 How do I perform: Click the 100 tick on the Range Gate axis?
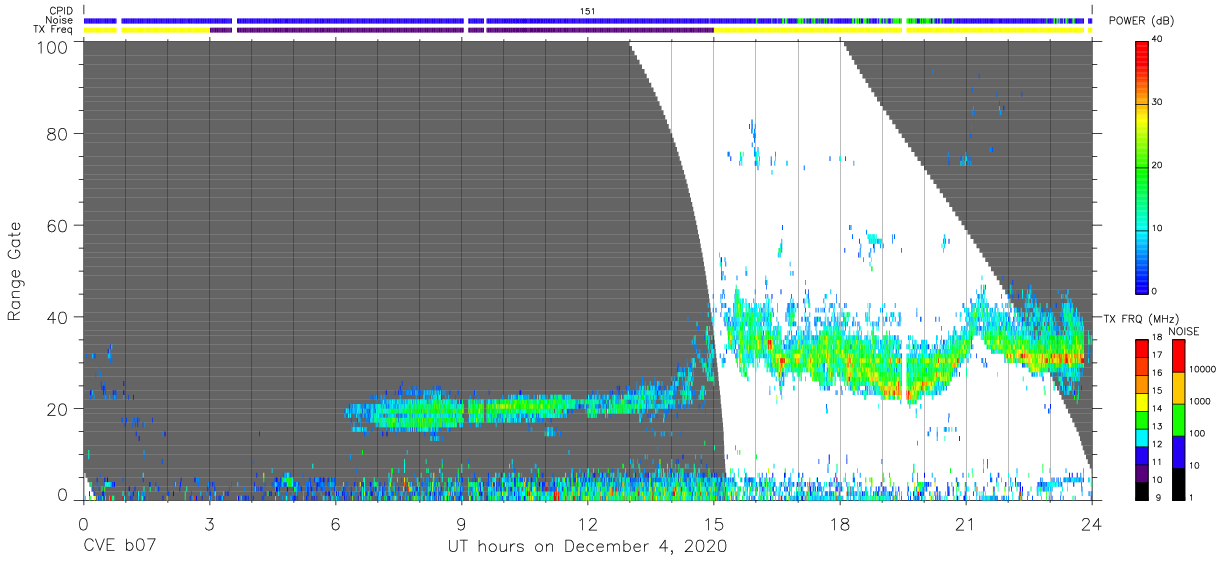(52, 47)
